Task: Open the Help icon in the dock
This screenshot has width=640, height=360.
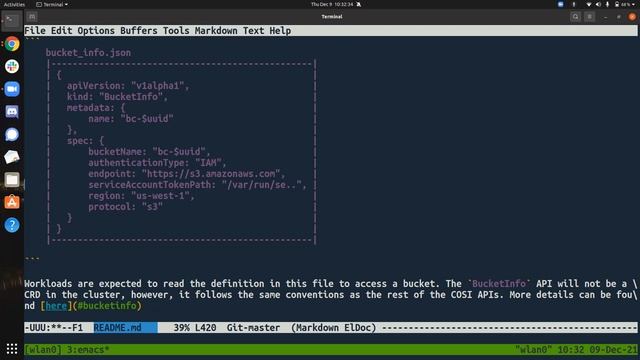Action: coord(12,225)
